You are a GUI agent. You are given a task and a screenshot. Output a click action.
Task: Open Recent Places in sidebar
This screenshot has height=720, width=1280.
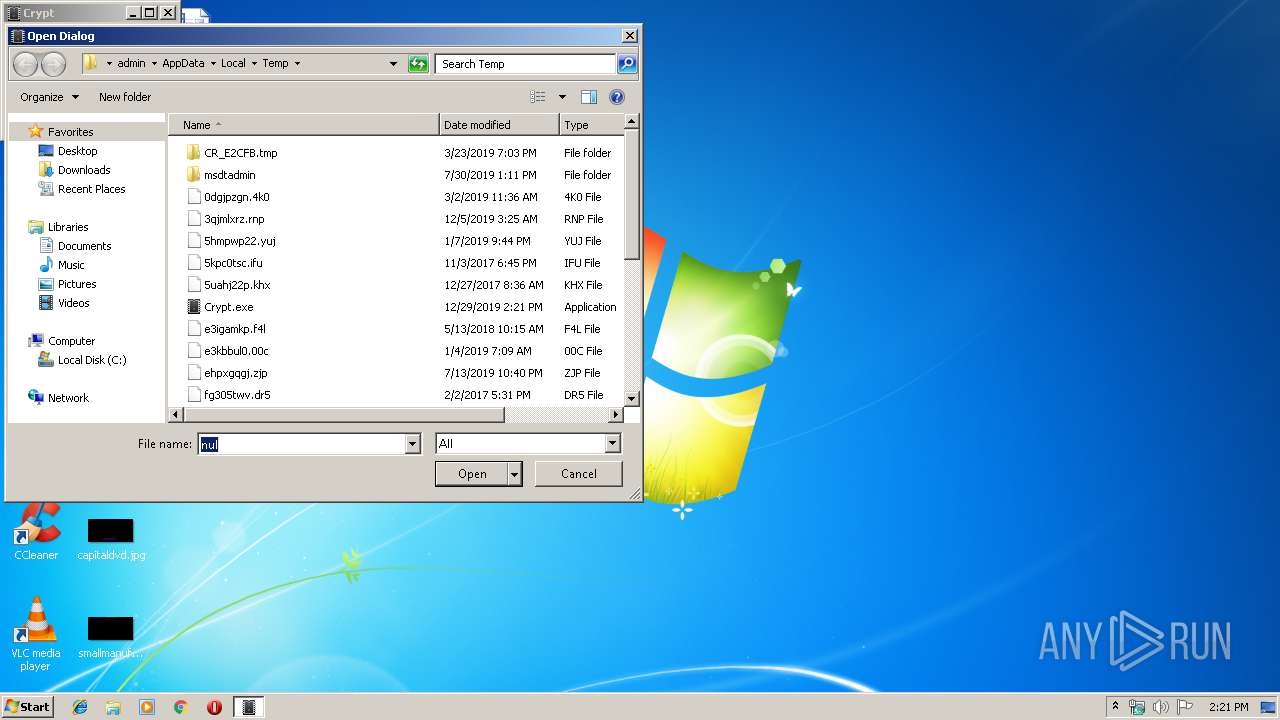(x=91, y=189)
